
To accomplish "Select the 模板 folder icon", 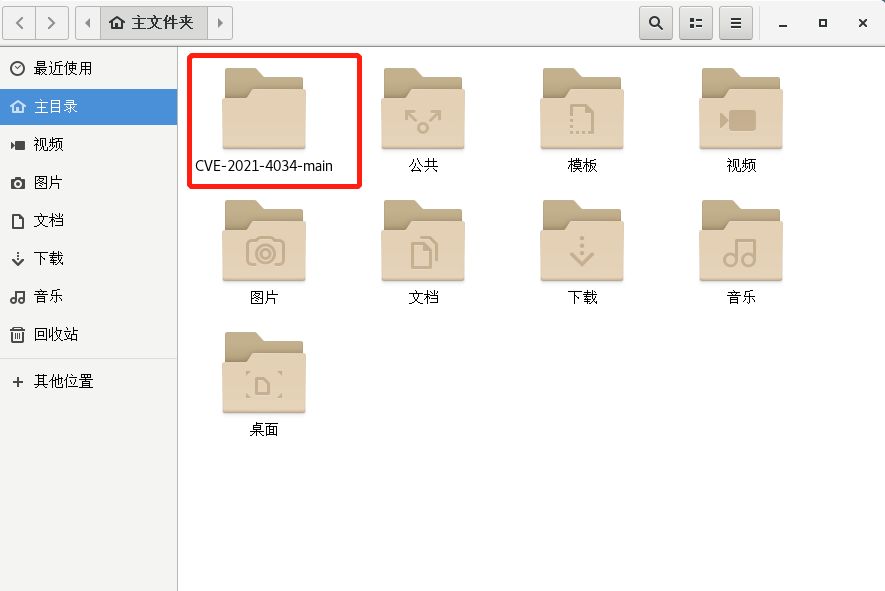I will (x=582, y=109).
